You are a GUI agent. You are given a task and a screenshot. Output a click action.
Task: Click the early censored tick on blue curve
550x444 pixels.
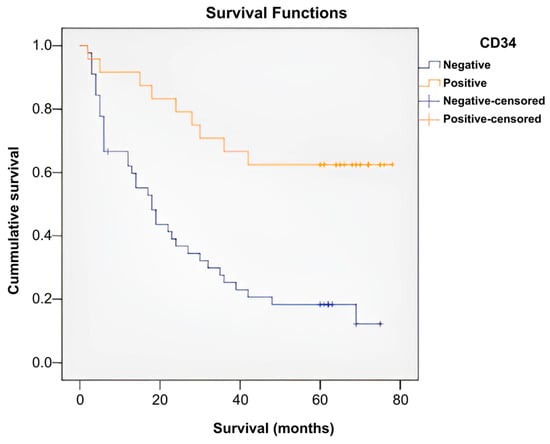coord(108,151)
